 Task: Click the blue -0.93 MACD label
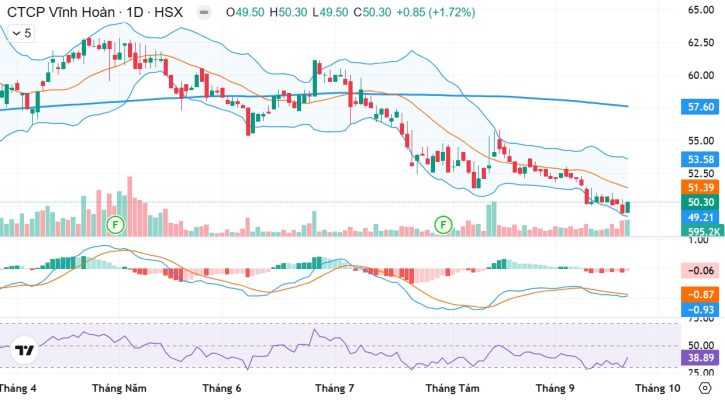point(700,309)
